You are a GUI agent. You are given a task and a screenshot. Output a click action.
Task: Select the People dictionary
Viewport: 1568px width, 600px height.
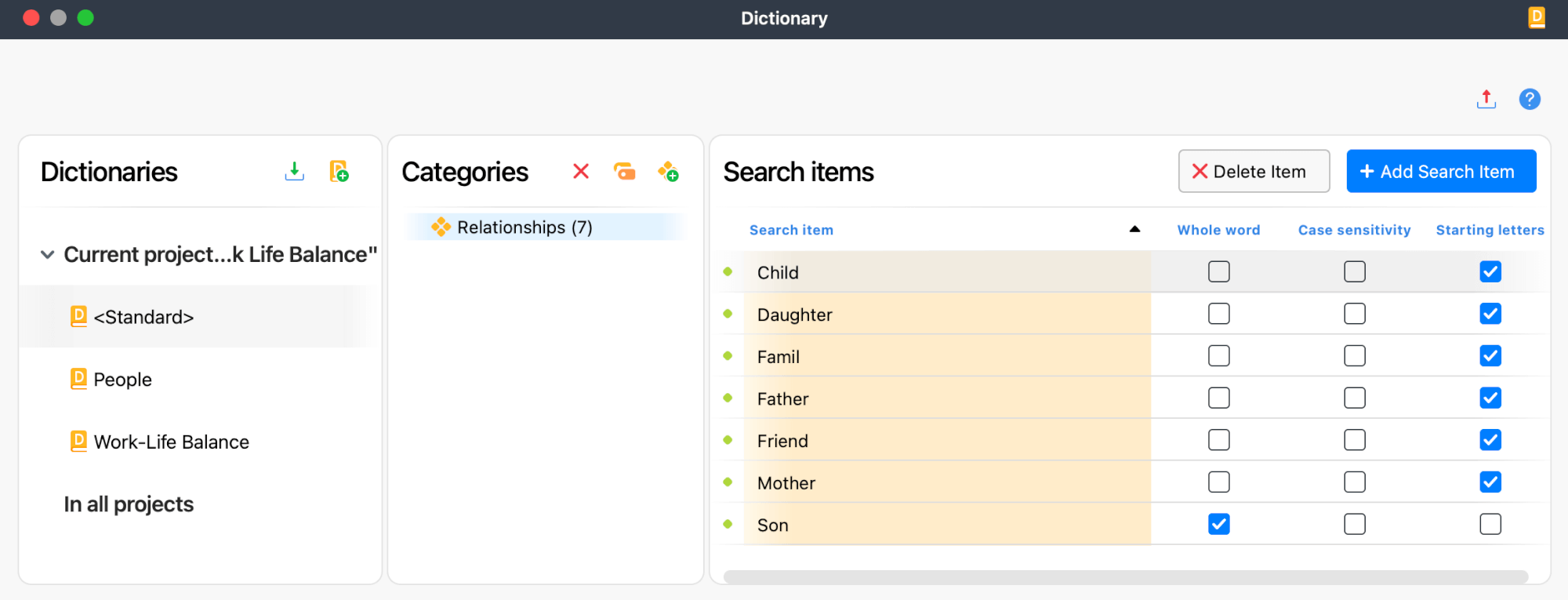pyautogui.click(x=122, y=380)
